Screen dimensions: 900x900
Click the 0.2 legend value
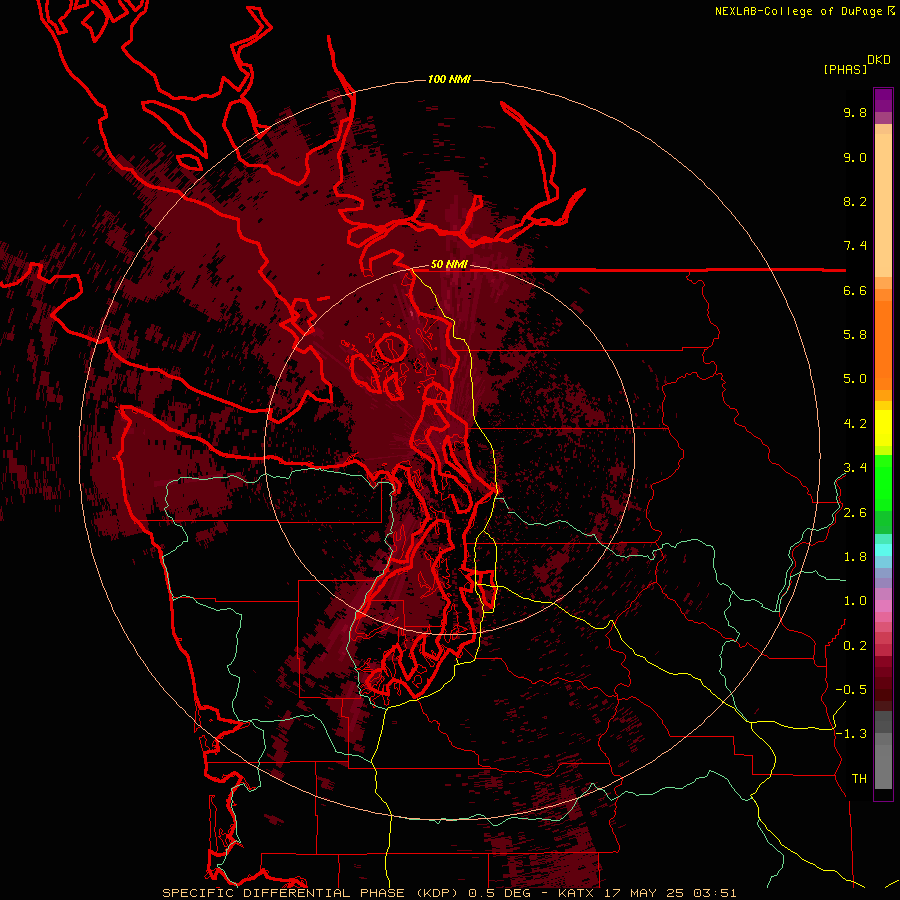[x=855, y=646]
